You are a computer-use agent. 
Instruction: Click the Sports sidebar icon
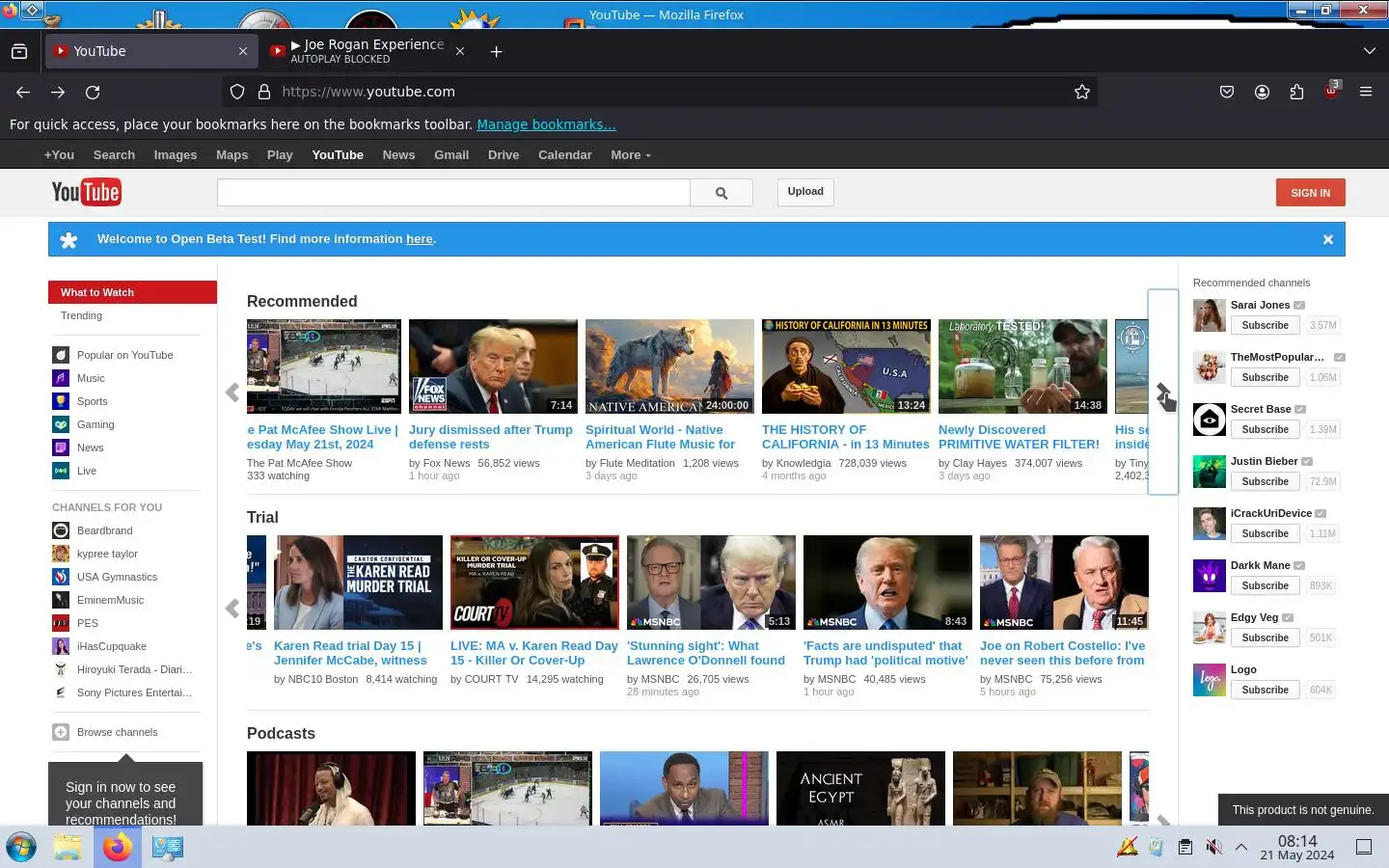tap(61, 401)
